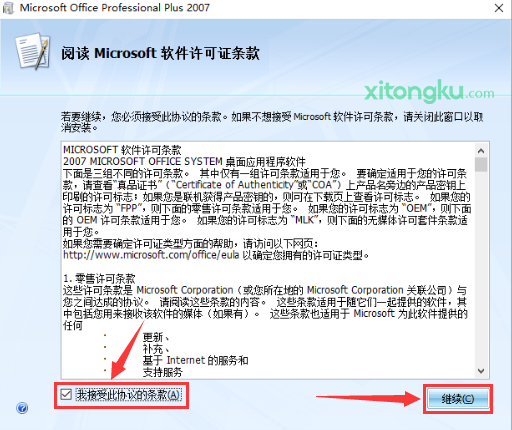Click the scrollbar thumb in license box
512x430 pixels.
[x=481, y=165]
